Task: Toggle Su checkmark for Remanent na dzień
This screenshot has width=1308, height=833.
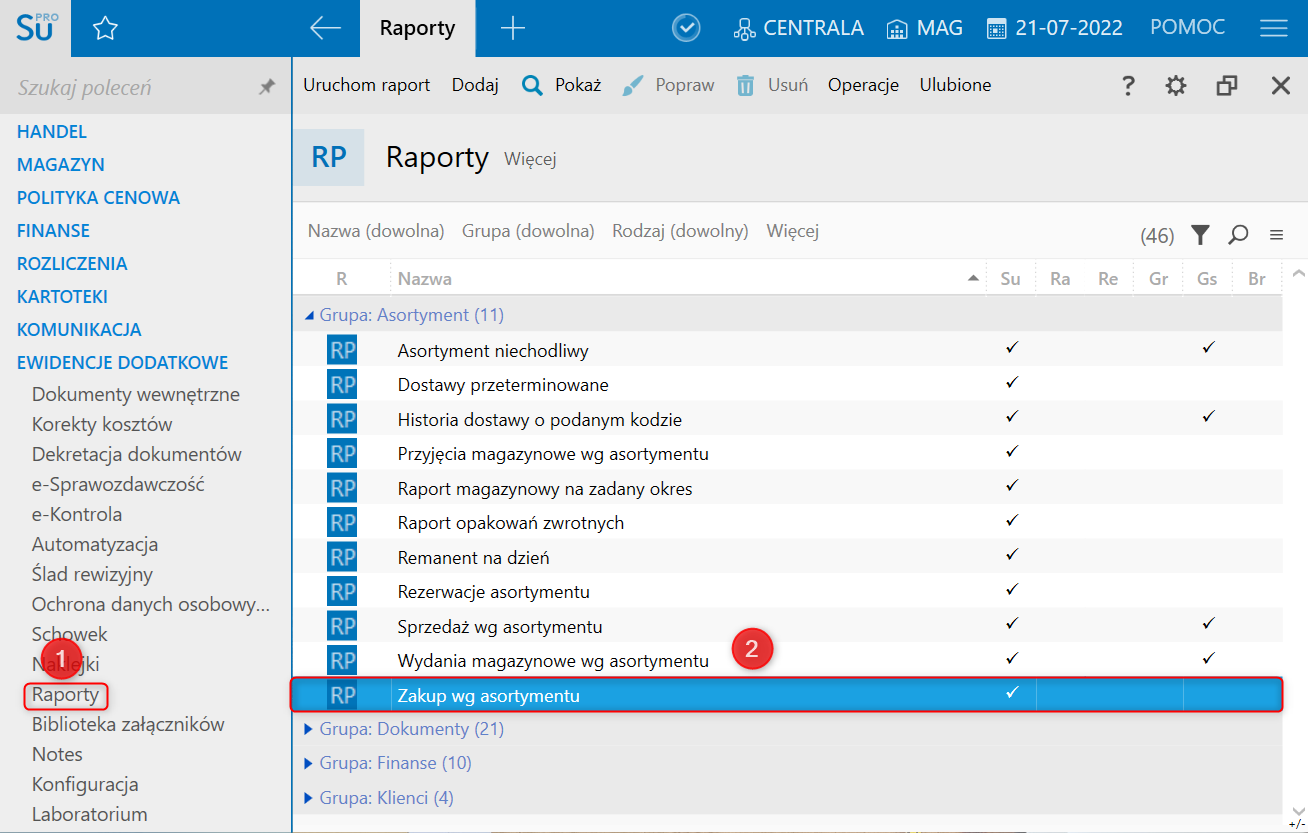Action: point(1011,555)
